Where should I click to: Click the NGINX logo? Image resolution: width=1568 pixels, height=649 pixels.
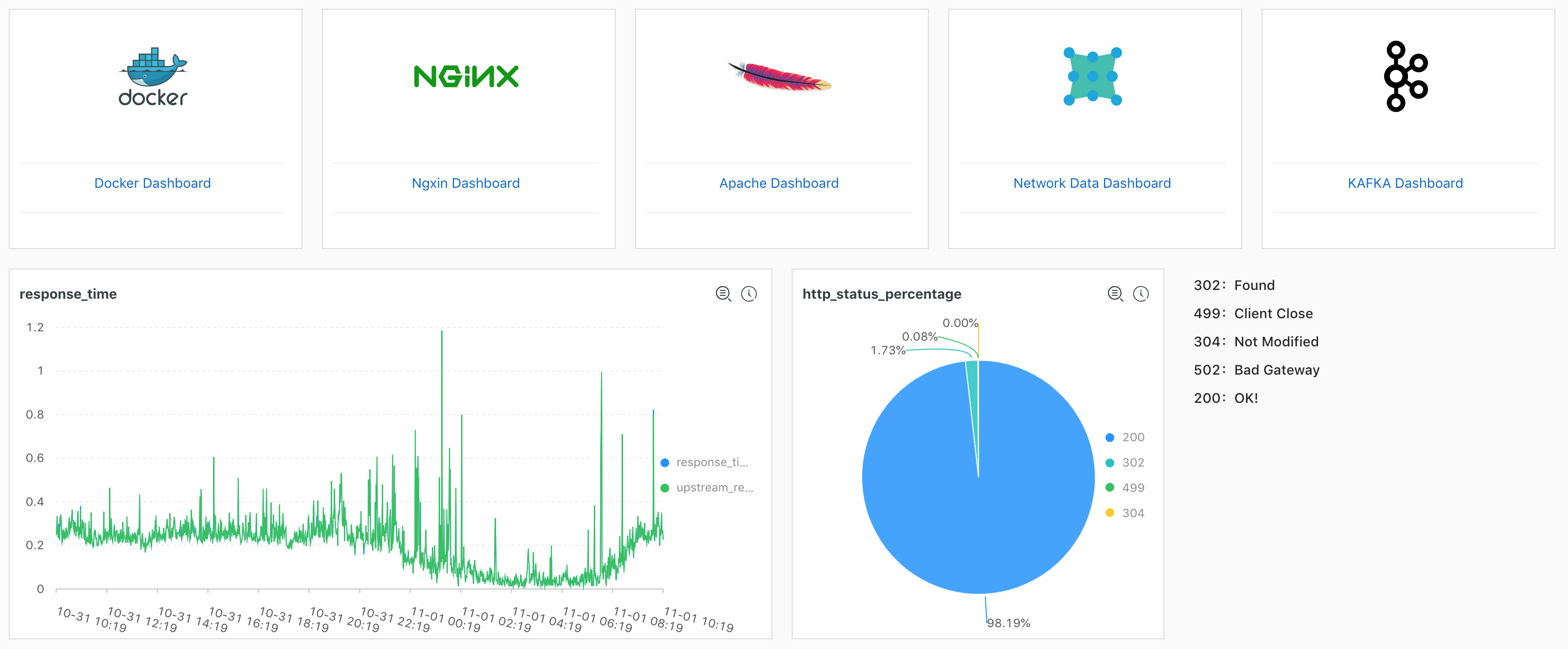pyautogui.click(x=466, y=76)
